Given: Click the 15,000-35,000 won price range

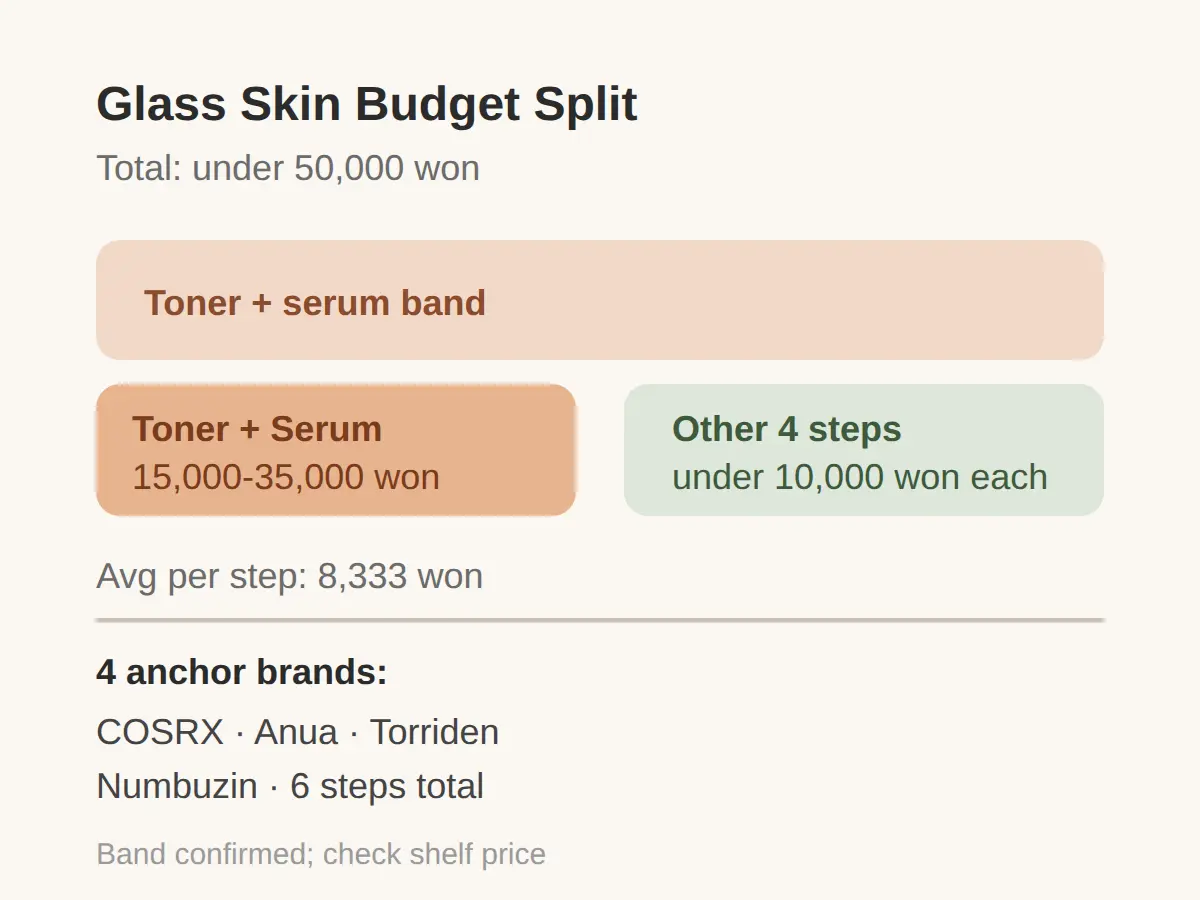Looking at the screenshot, I should (x=286, y=477).
